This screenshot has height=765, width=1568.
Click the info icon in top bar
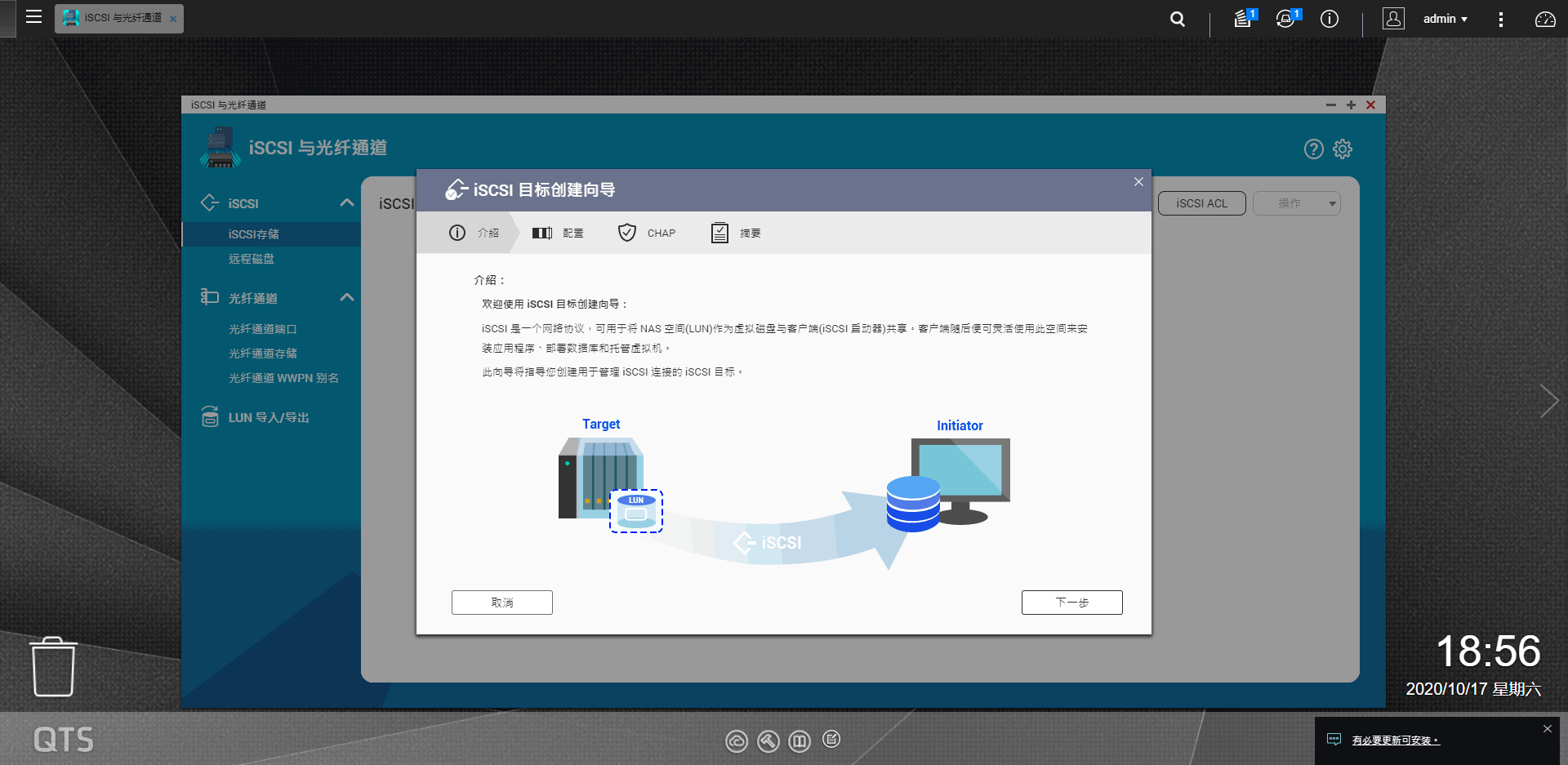(1330, 19)
